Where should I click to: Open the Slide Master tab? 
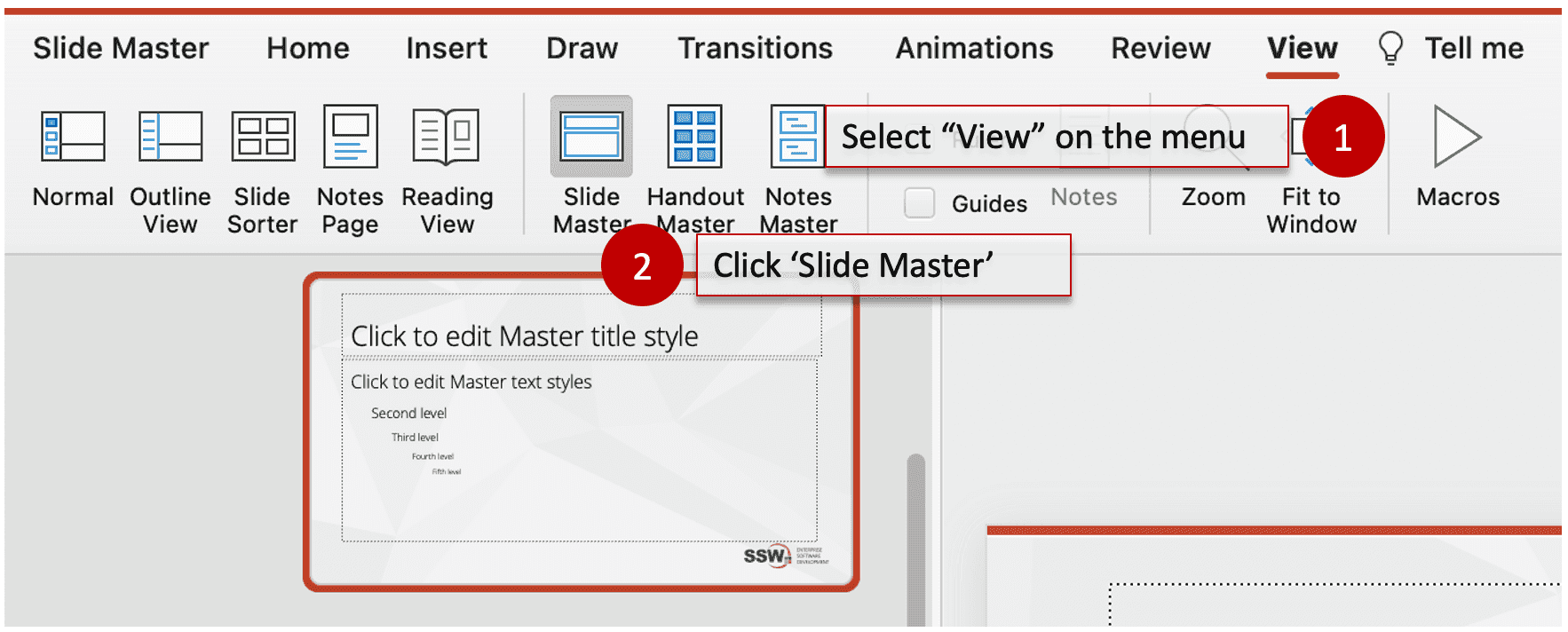121,48
